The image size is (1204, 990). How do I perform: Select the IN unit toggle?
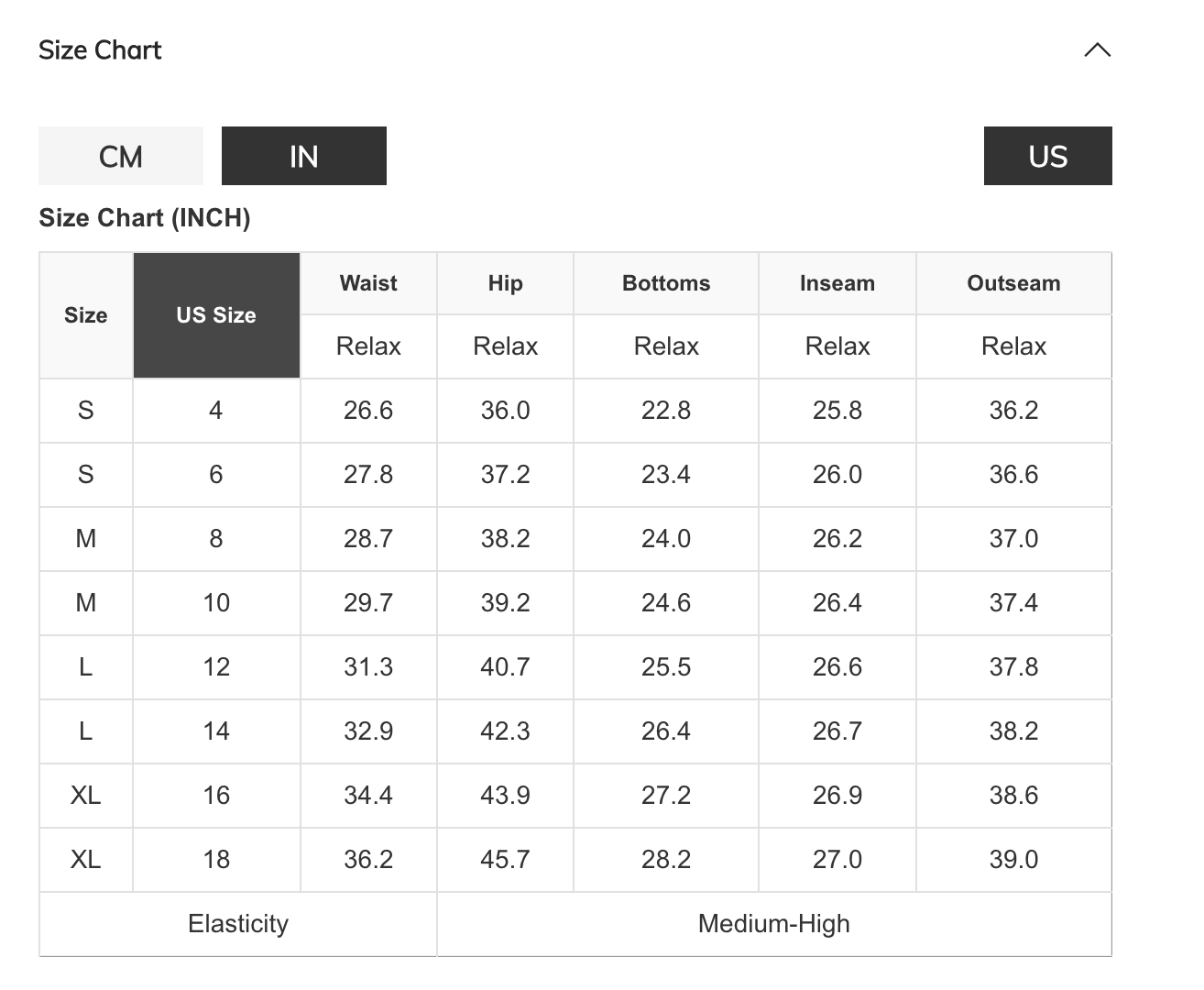point(303,156)
